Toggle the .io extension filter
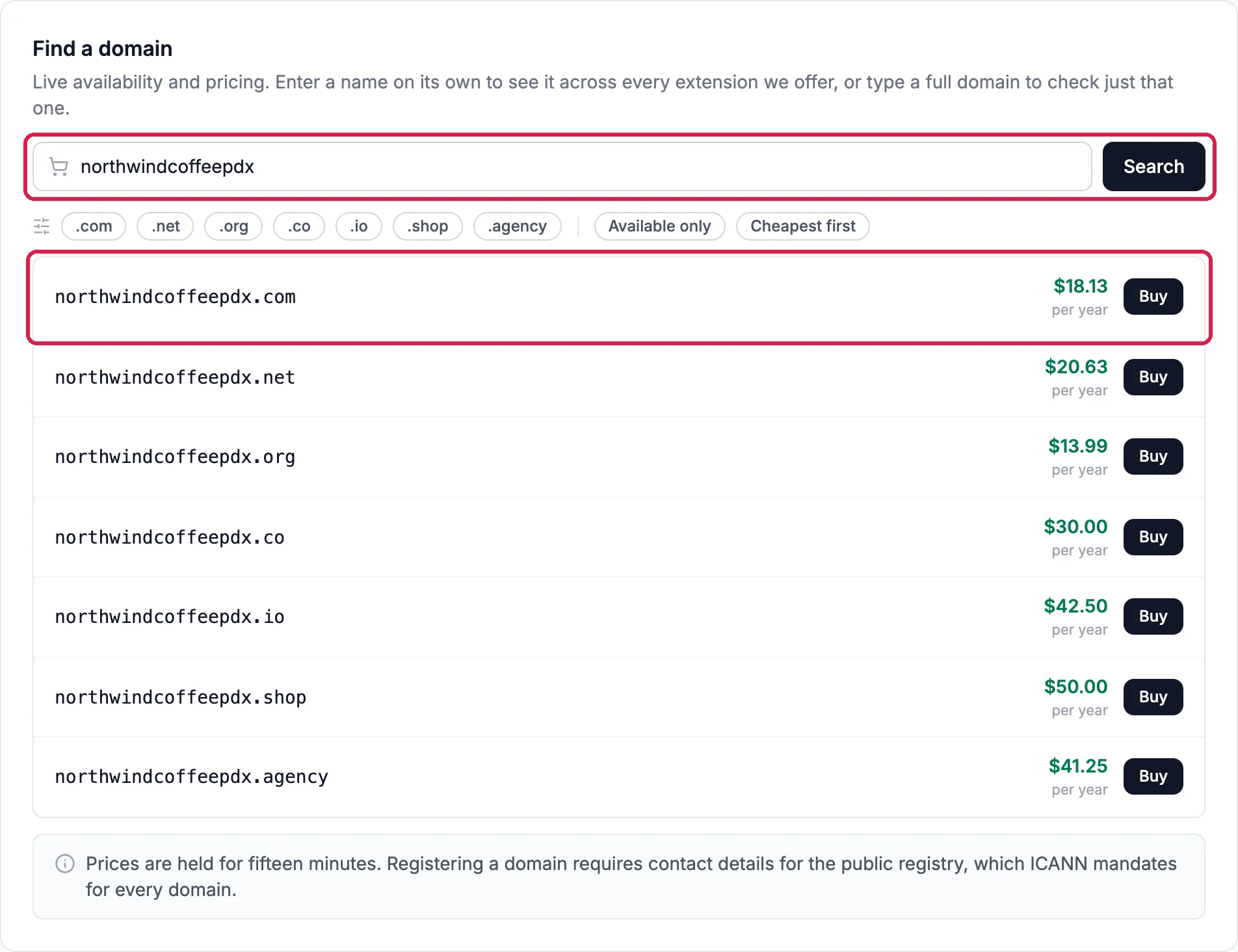 point(359,226)
